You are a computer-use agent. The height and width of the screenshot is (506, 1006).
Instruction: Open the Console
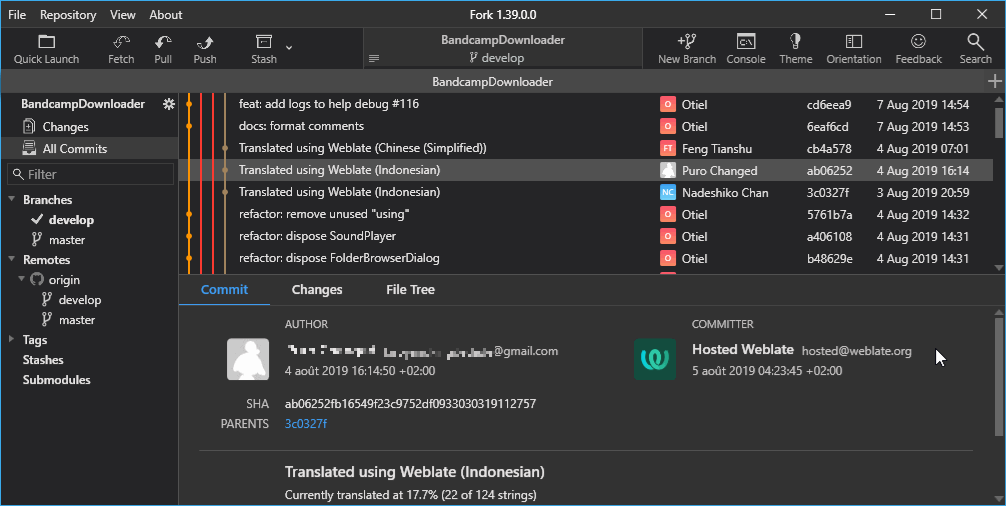[x=746, y=49]
